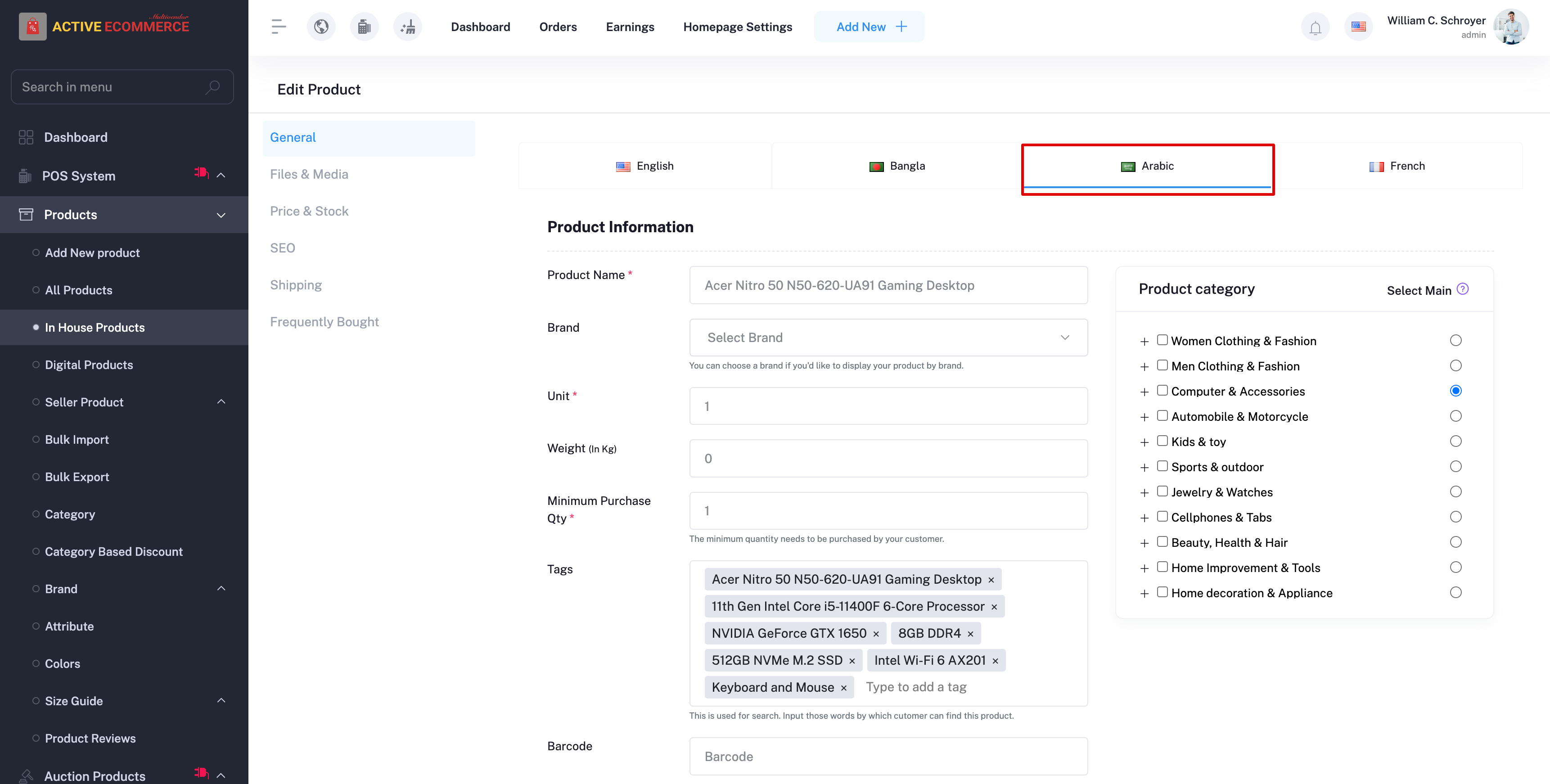Open the Price & Stock section
The width and height of the screenshot is (1550, 784).
(309, 211)
